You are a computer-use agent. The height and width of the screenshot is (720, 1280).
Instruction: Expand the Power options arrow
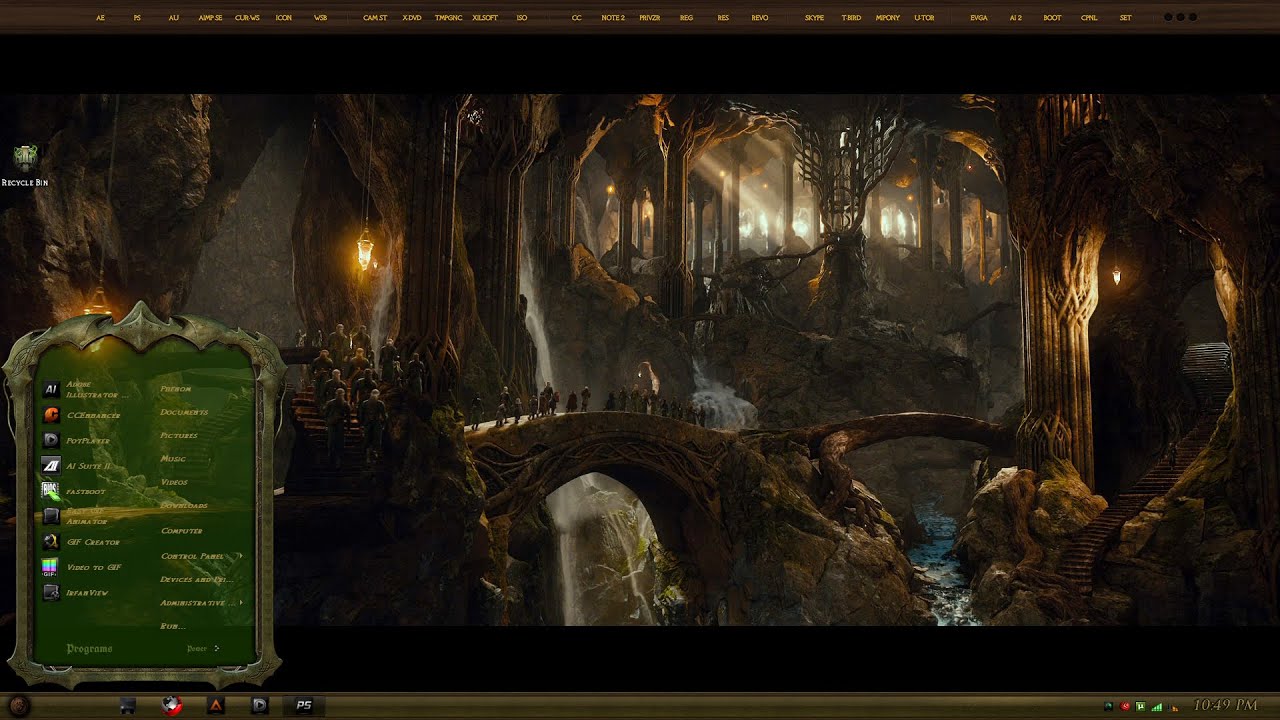(x=216, y=648)
